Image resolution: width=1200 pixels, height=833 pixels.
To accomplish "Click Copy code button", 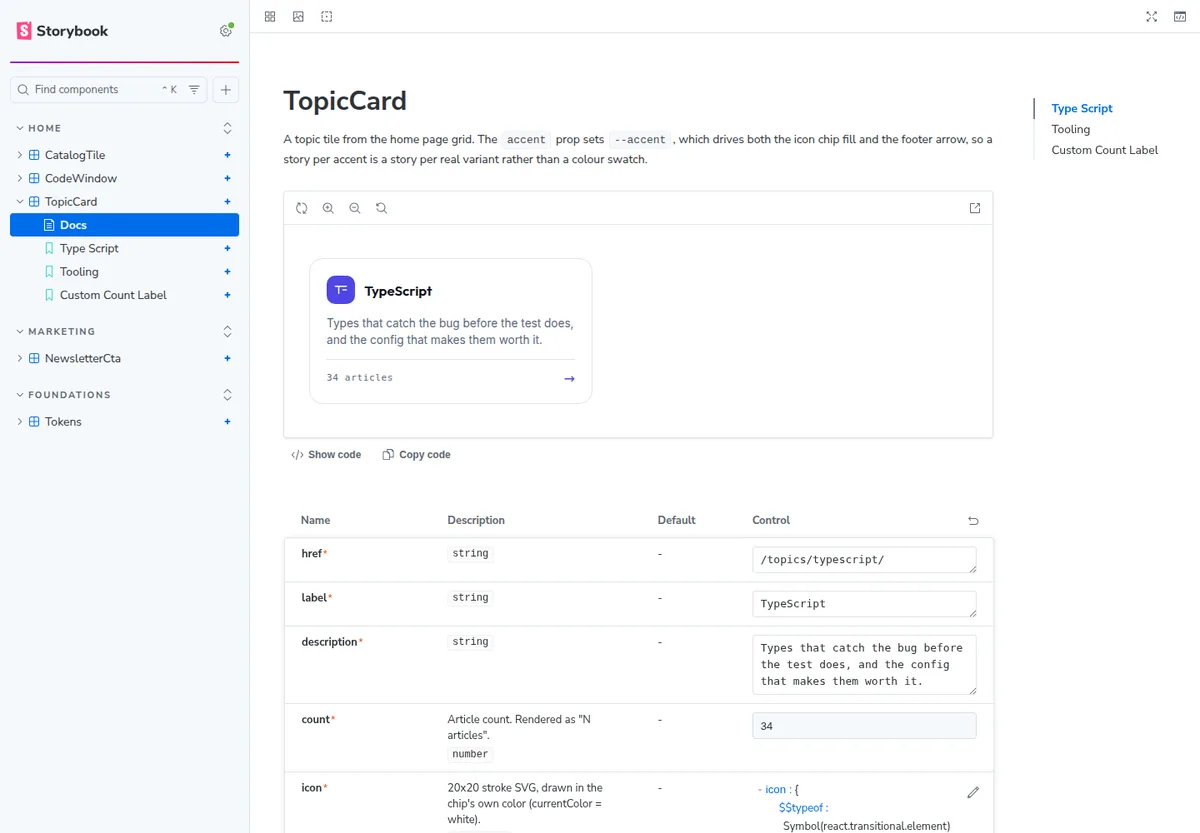I will (416, 455).
